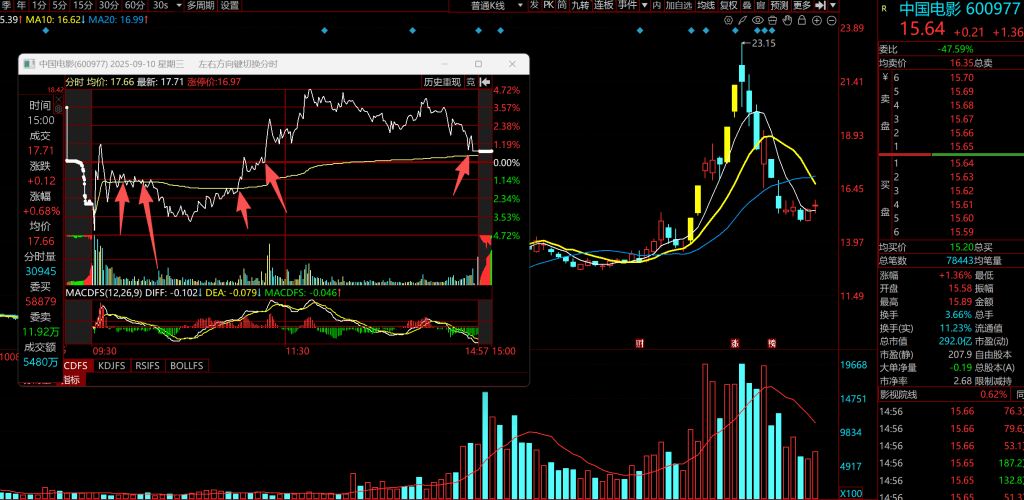Click the 历史重现 button in the intraday popup
Image resolution: width=1024 pixels, height=500 pixels.
click(441, 82)
